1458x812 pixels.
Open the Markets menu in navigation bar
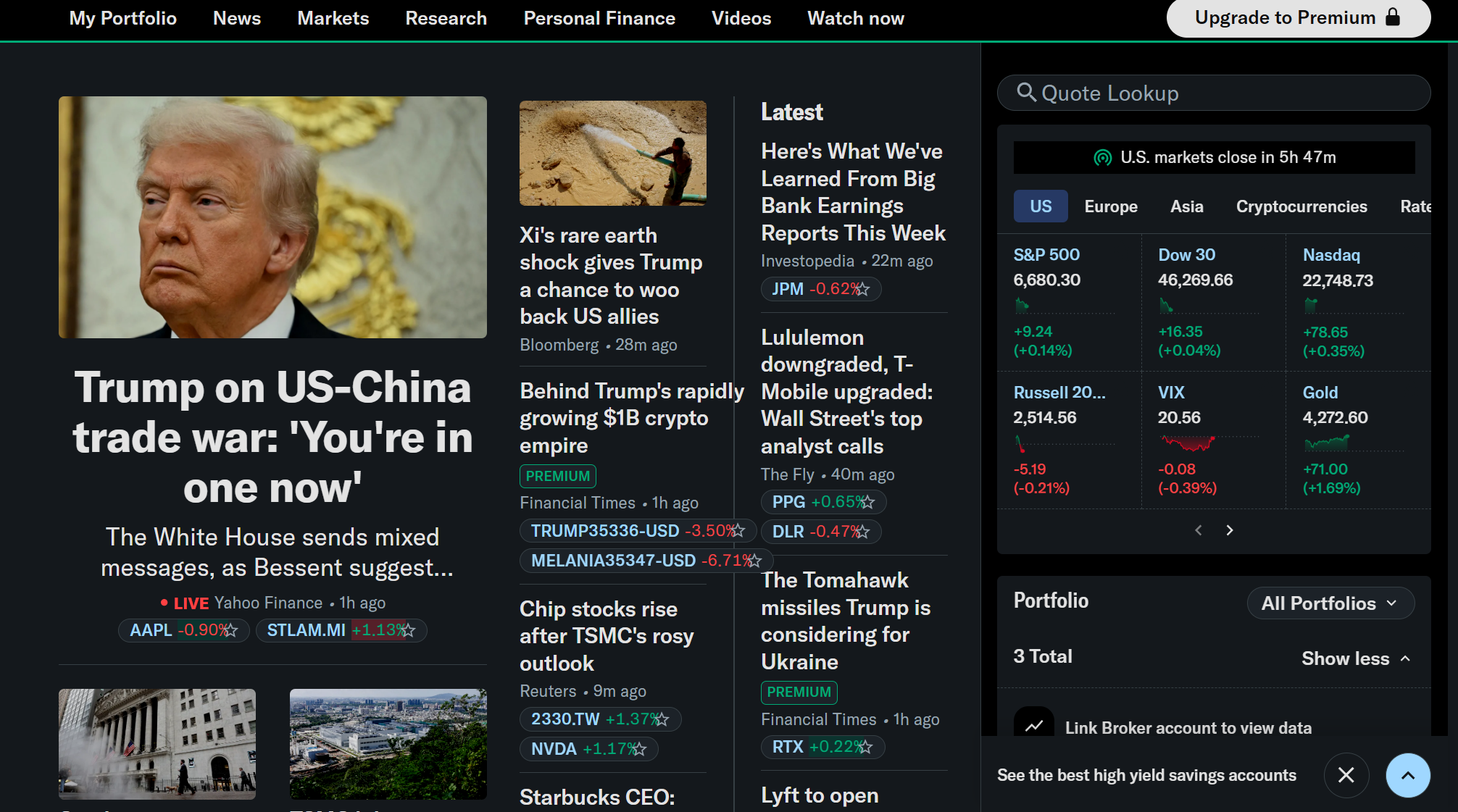coord(333,18)
